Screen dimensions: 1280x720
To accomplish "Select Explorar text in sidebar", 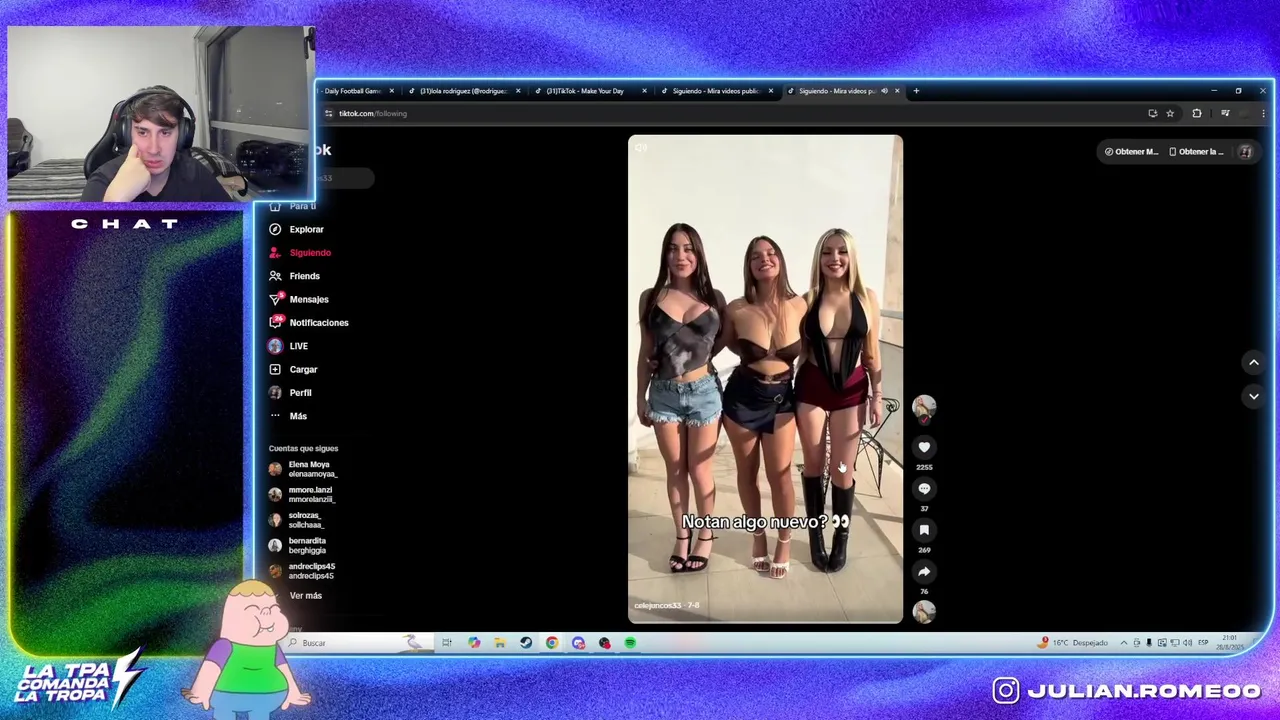I will (307, 229).
